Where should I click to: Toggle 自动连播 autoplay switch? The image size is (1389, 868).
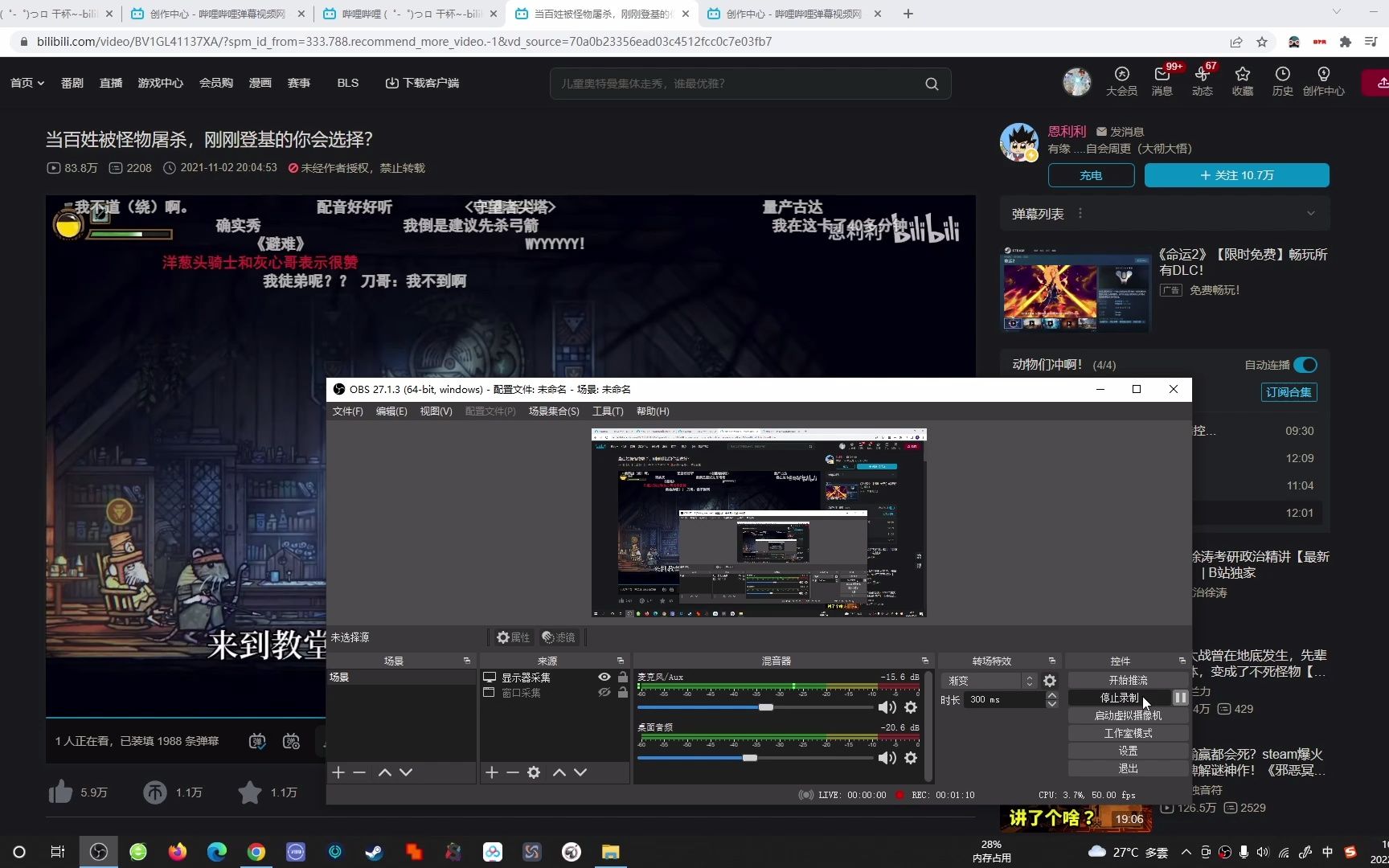[x=1305, y=365]
